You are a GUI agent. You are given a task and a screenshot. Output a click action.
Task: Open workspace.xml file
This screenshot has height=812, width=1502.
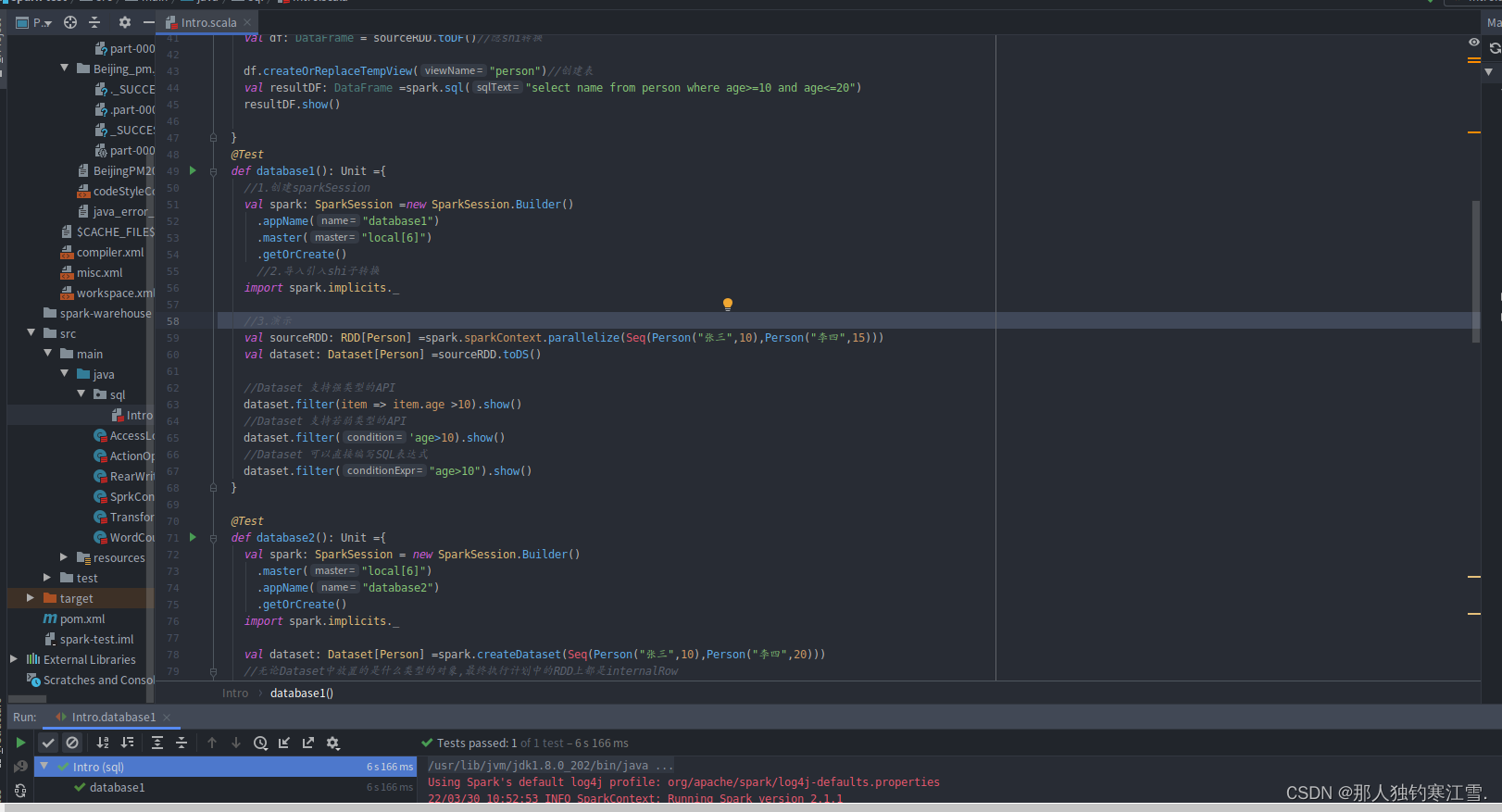[106, 293]
